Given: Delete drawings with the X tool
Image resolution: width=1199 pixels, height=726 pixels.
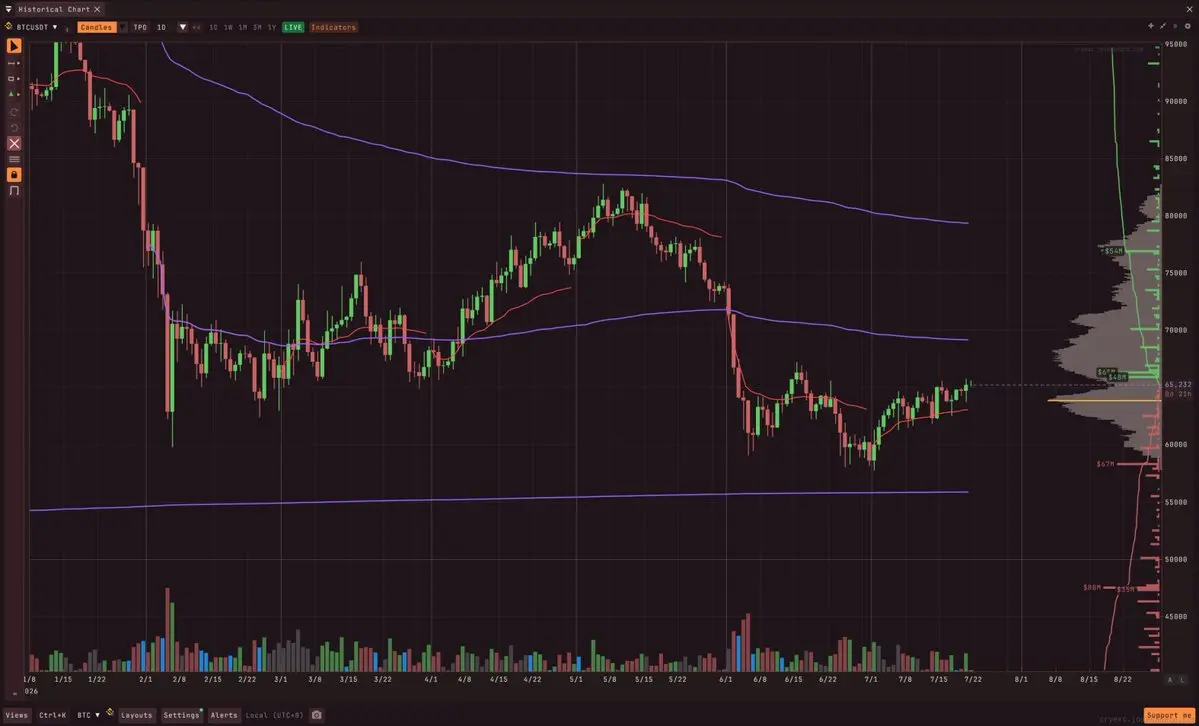Looking at the screenshot, I should 14,143.
